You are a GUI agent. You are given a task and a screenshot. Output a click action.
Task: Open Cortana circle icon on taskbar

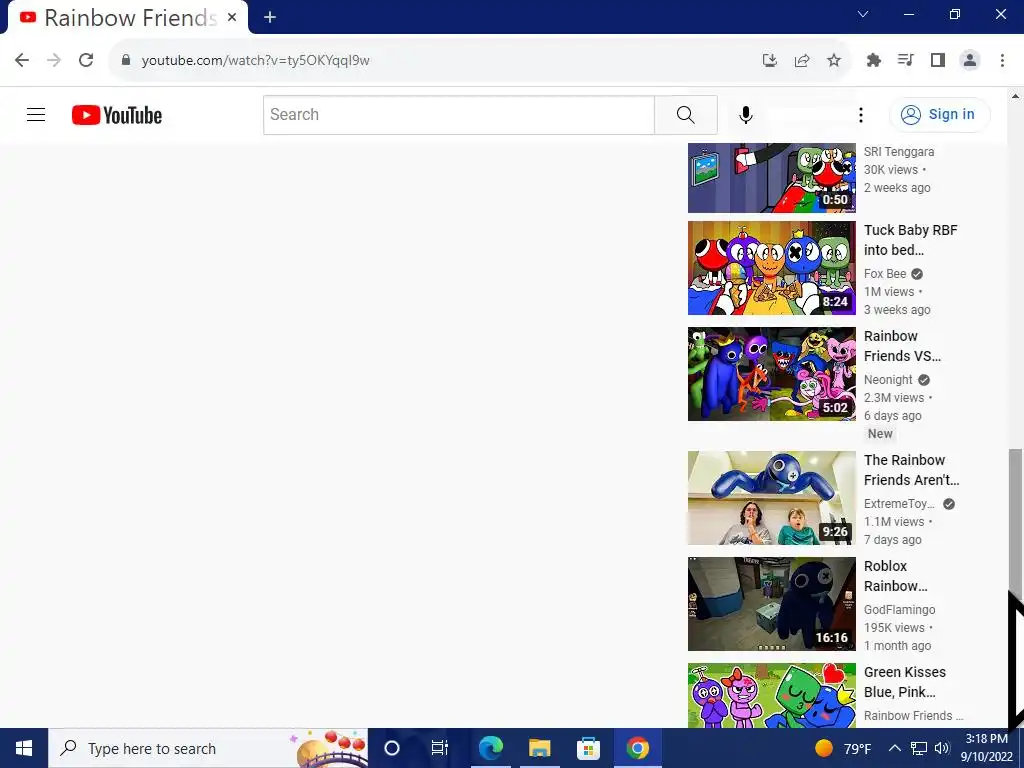pos(392,748)
